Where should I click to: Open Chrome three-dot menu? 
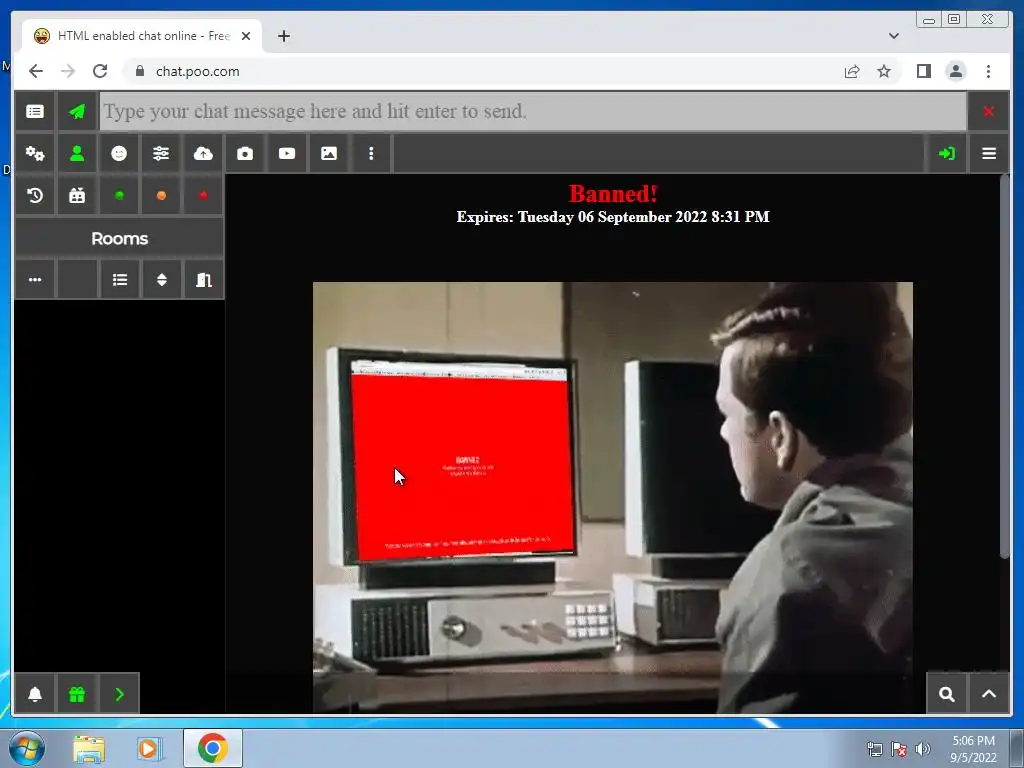988,71
